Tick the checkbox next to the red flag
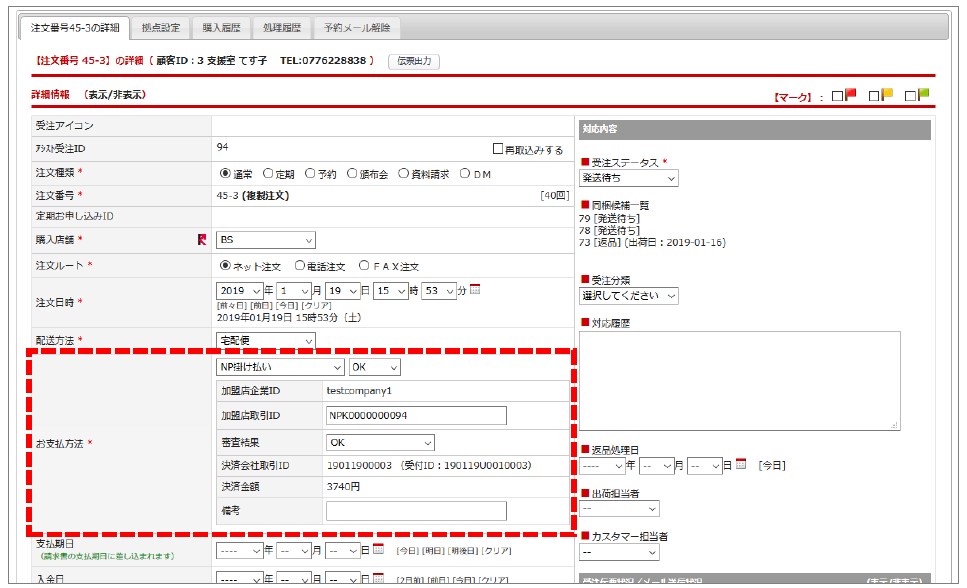The height and width of the screenshot is (588, 967). click(837, 96)
